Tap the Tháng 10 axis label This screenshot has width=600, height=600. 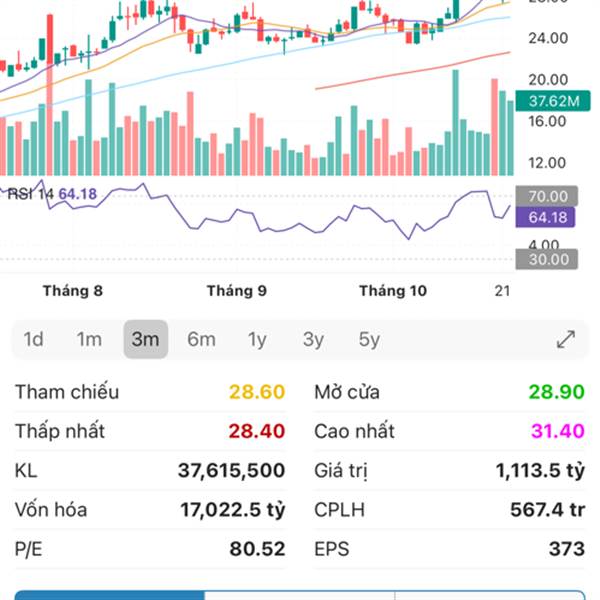click(x=393, y=291)
